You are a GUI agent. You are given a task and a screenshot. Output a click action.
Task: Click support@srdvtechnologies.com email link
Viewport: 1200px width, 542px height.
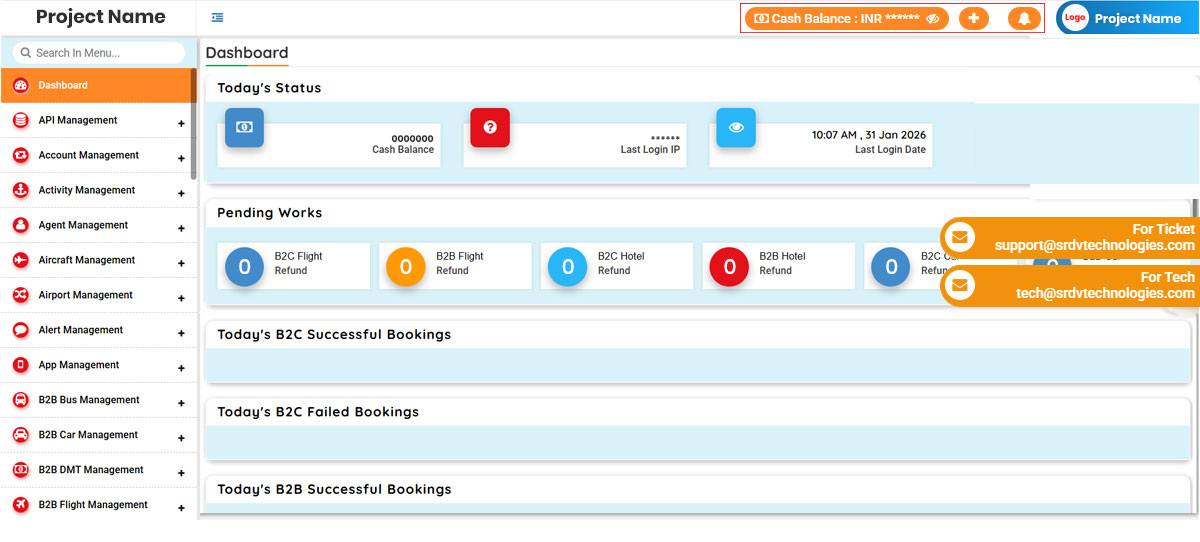(1094, 245)
